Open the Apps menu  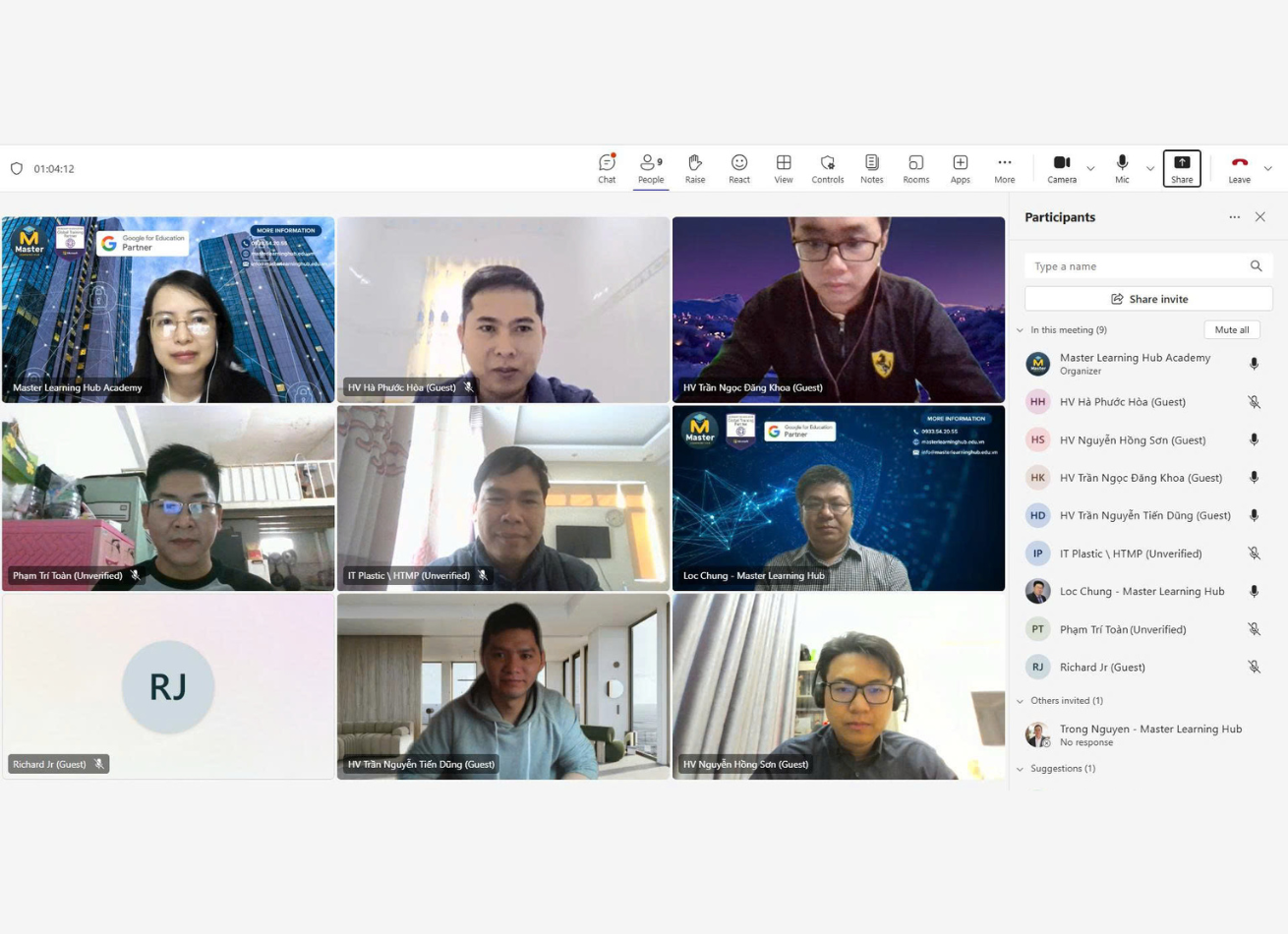960,168
